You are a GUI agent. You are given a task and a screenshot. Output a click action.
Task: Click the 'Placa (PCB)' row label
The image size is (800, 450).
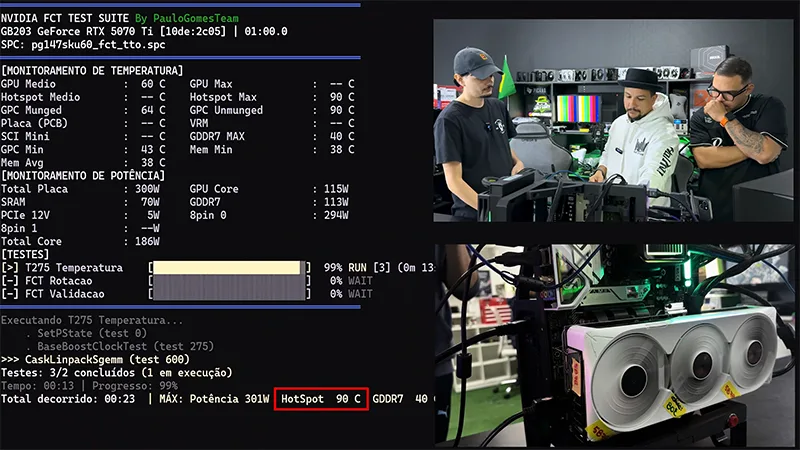tap(34, 123)
